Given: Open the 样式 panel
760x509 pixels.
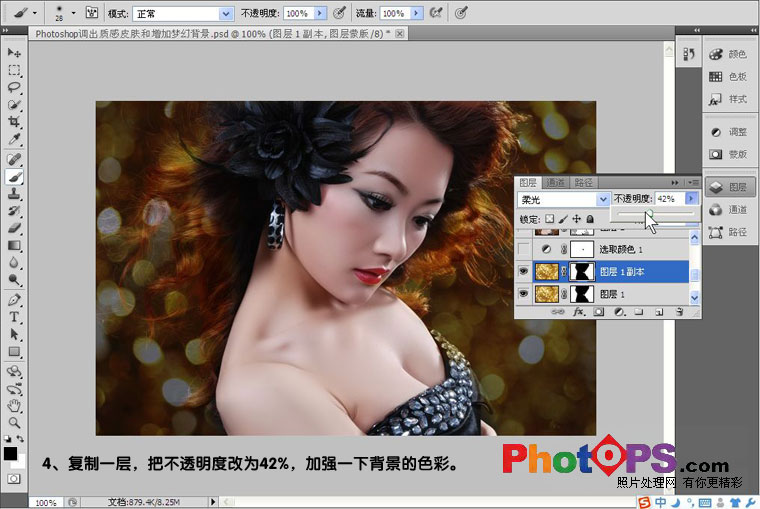Looking at the screenshot, I should coord(729,99).
